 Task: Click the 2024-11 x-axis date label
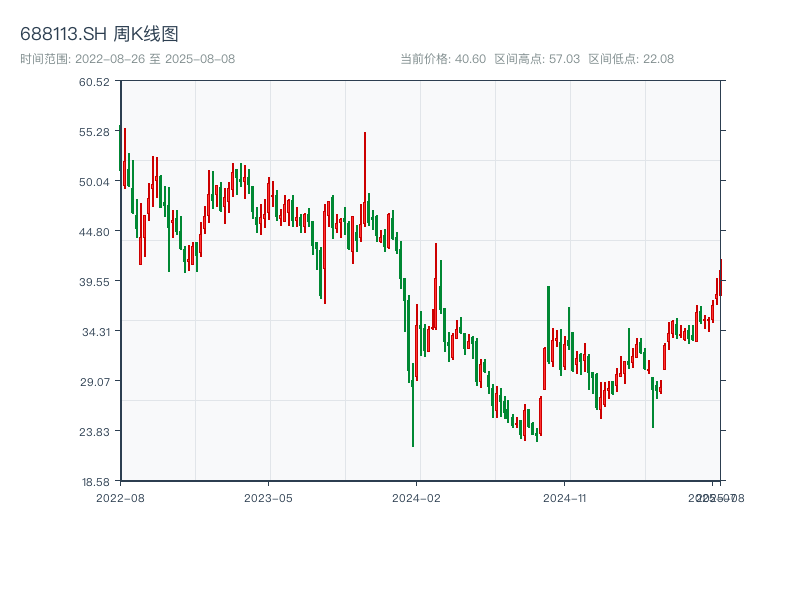point(565,497)
